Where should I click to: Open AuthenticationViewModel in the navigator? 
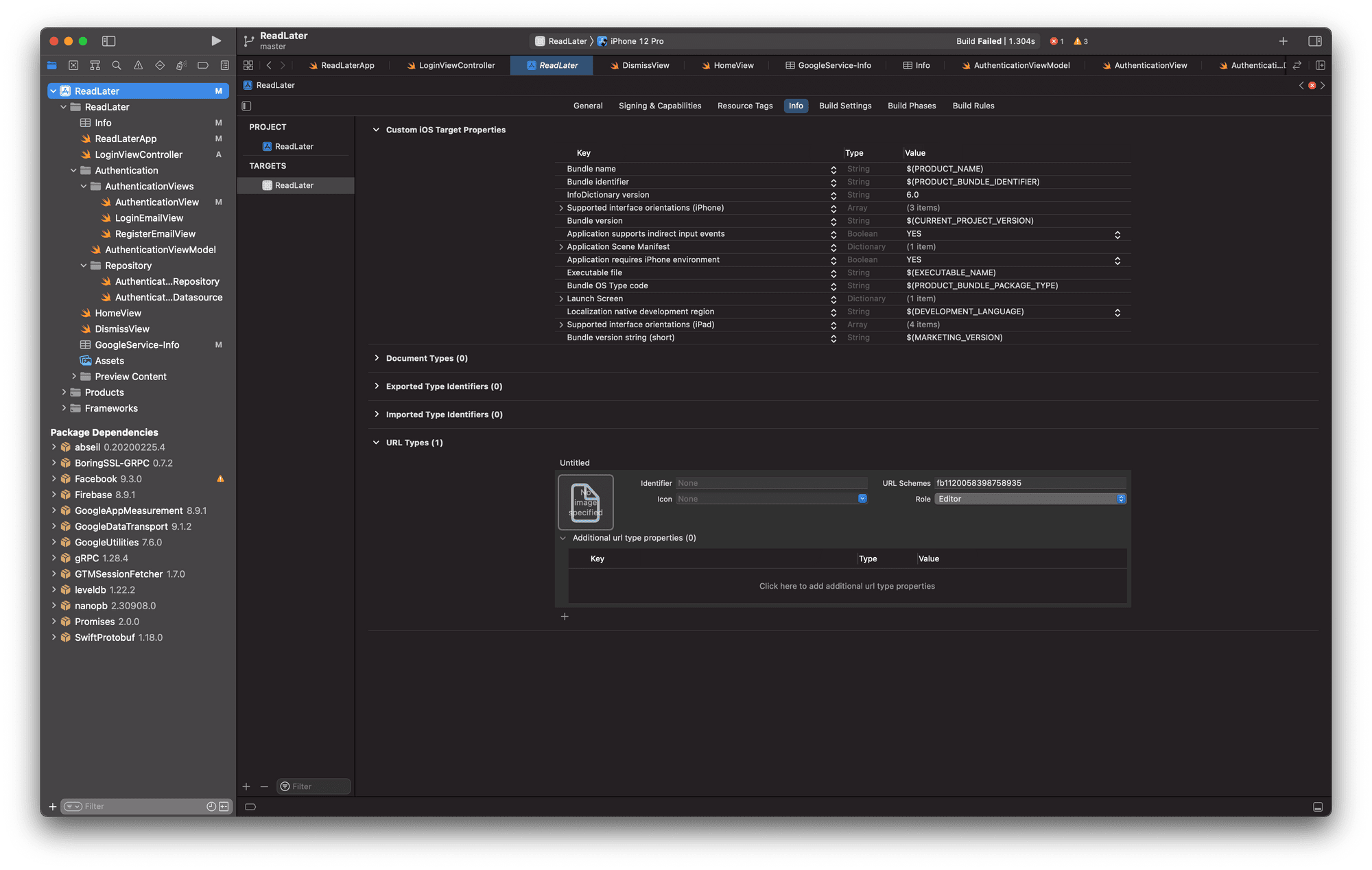point(161,250)
